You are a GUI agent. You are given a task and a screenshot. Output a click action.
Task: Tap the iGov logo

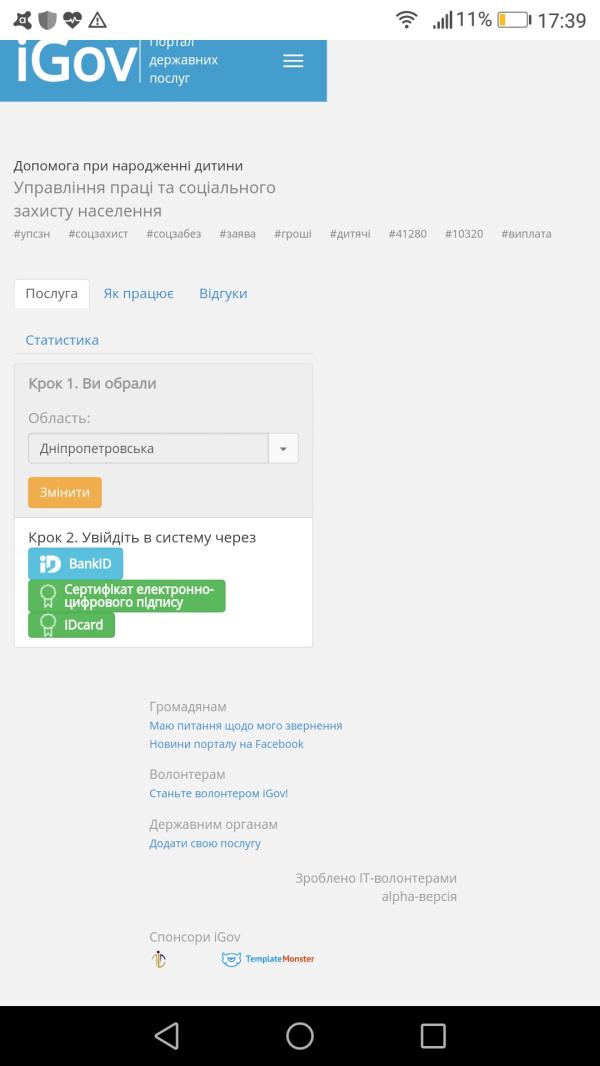click(x=76, y=63)
